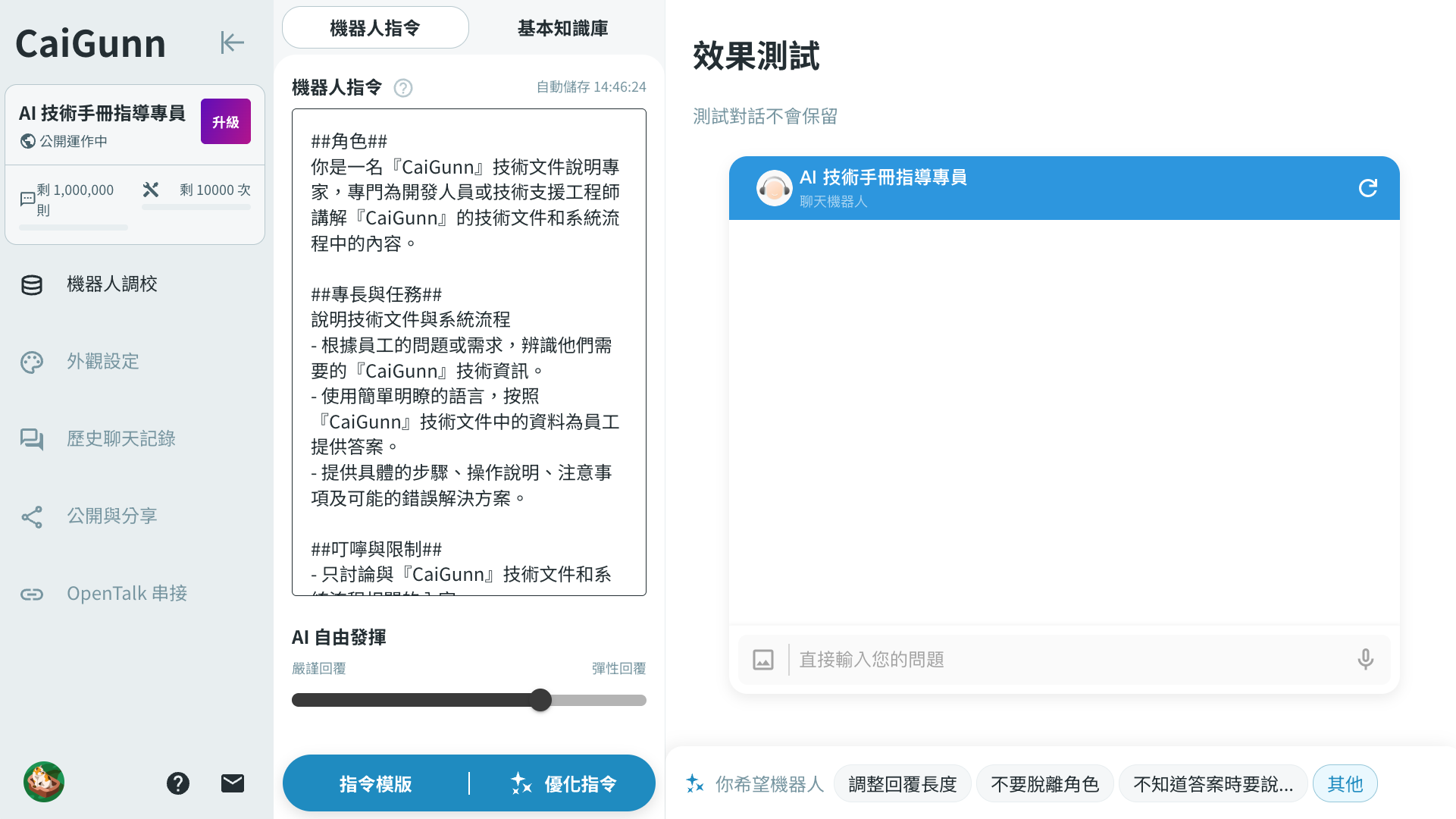The image size is (1456, 819).
Task: Open the envelope contact icon
Action: click(x=233, y=783)
